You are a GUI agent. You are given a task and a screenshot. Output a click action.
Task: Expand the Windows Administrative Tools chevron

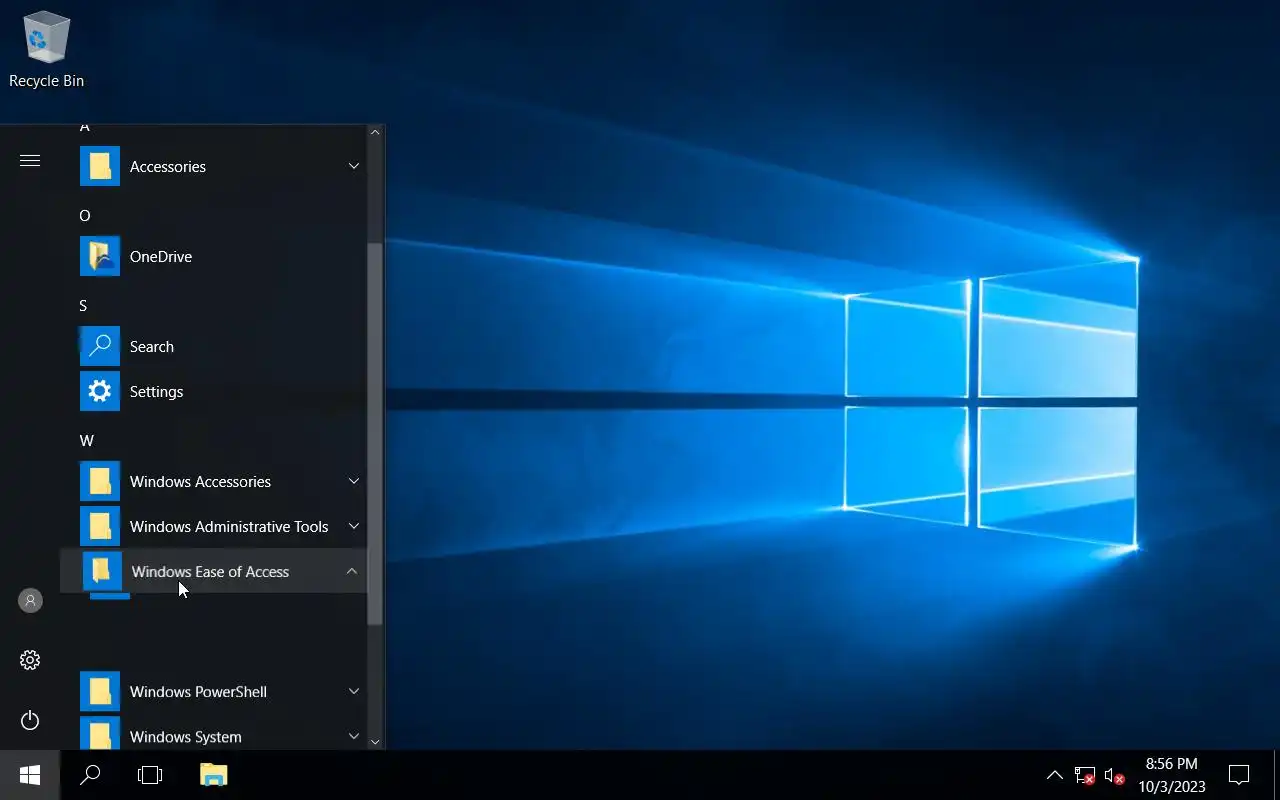pyautogui.click(x=353, y=526)
